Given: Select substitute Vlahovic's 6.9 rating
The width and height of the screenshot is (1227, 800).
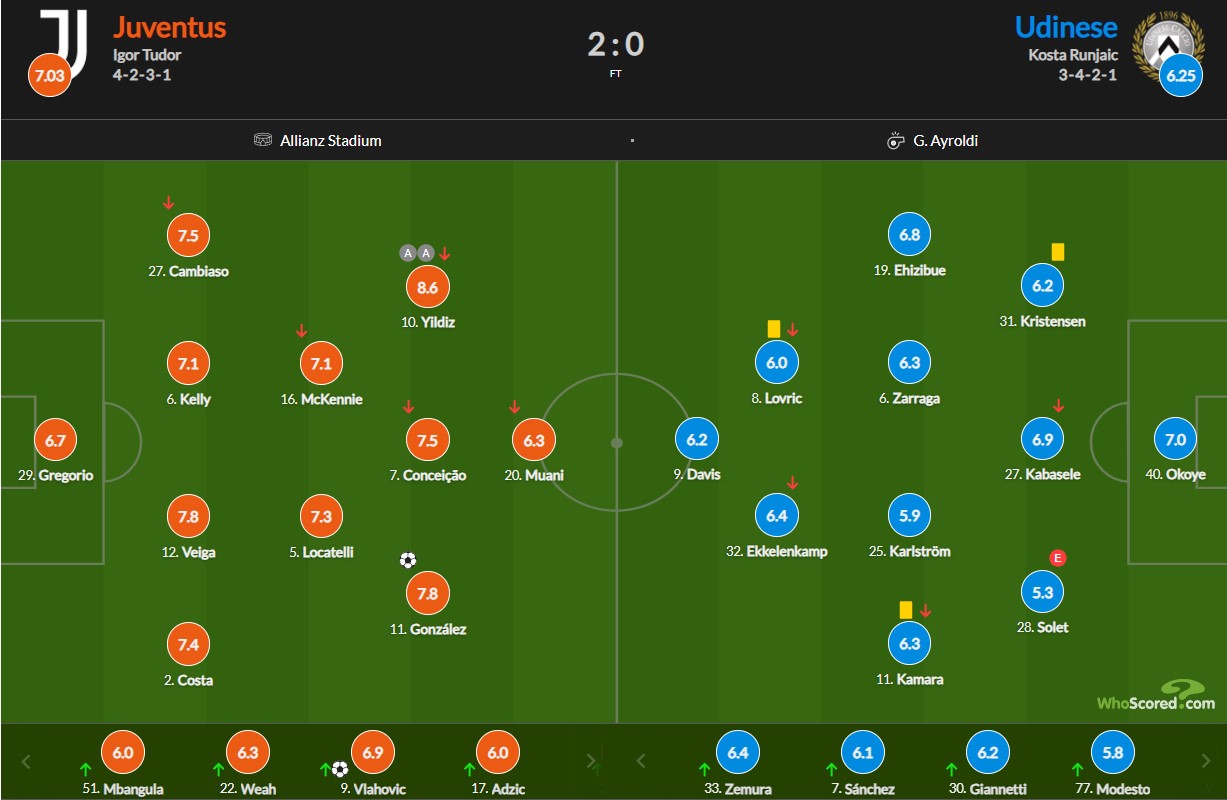Looking at the screenshot, I should [x=373, y=753].
